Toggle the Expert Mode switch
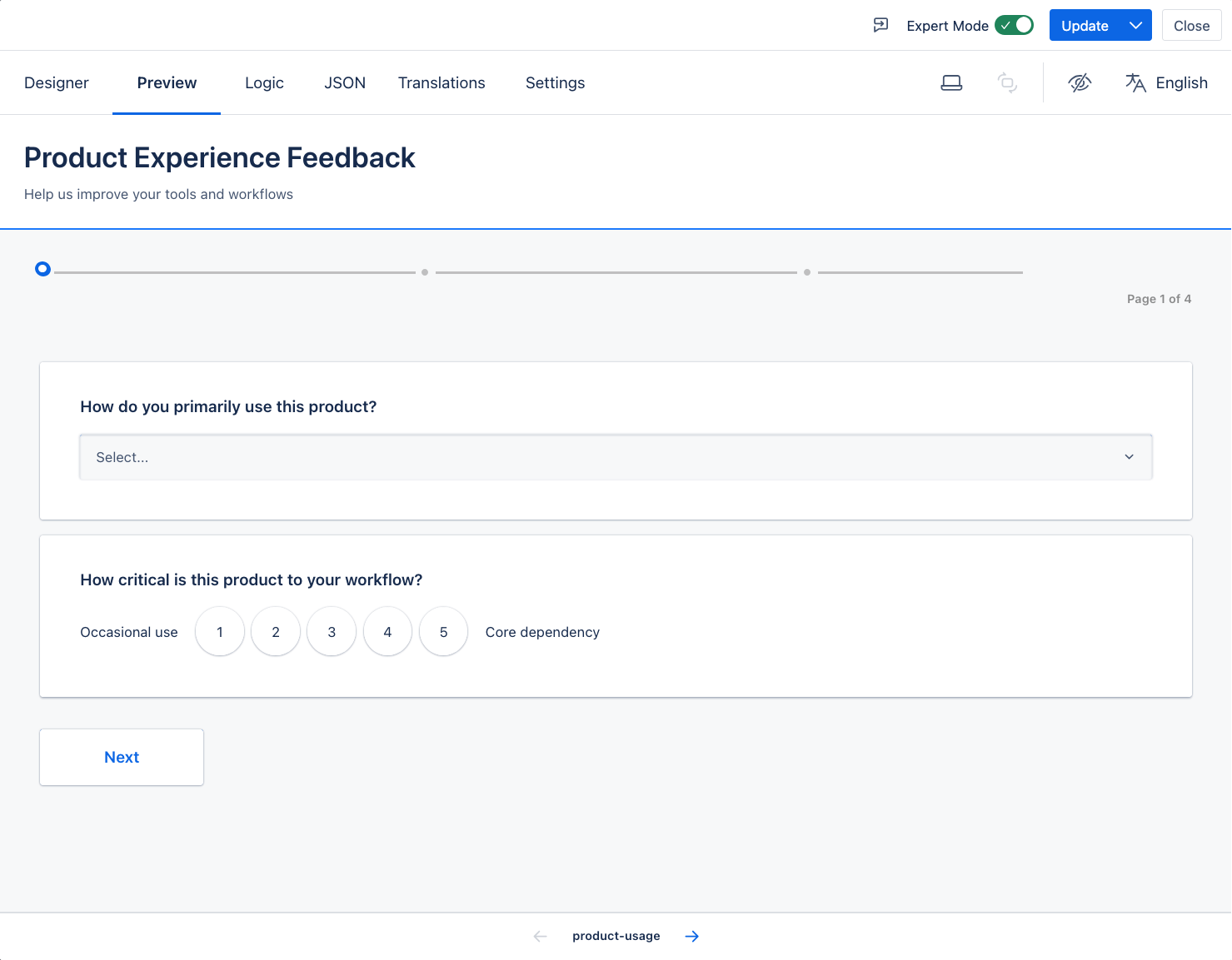The image size is (1232, 960). click(x=1014, y=25)
